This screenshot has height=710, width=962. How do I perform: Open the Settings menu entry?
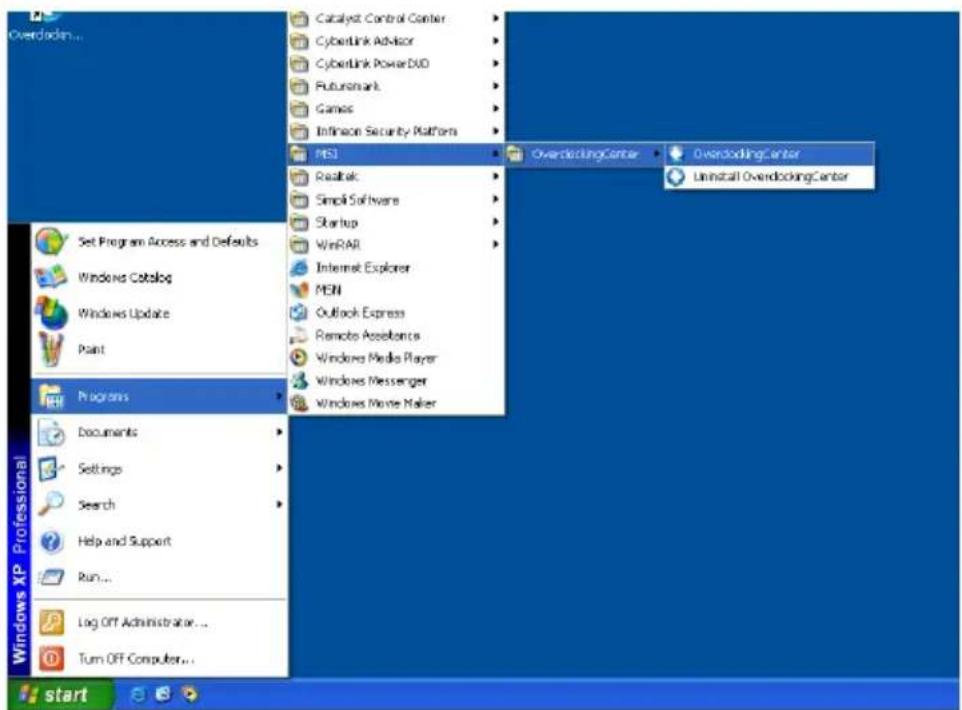click(159, 468)
